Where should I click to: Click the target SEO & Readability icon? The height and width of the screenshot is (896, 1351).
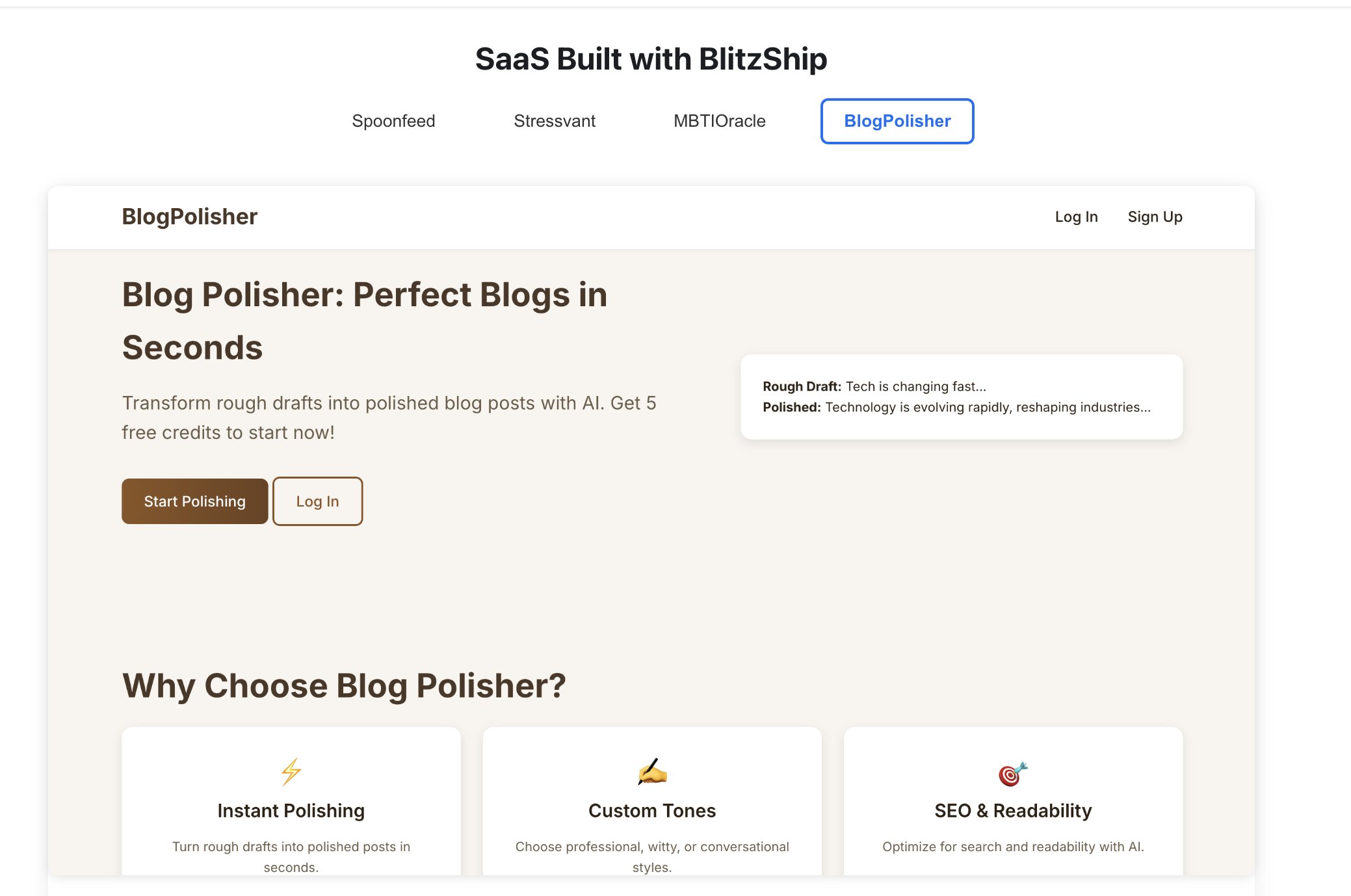[1013, 774]
